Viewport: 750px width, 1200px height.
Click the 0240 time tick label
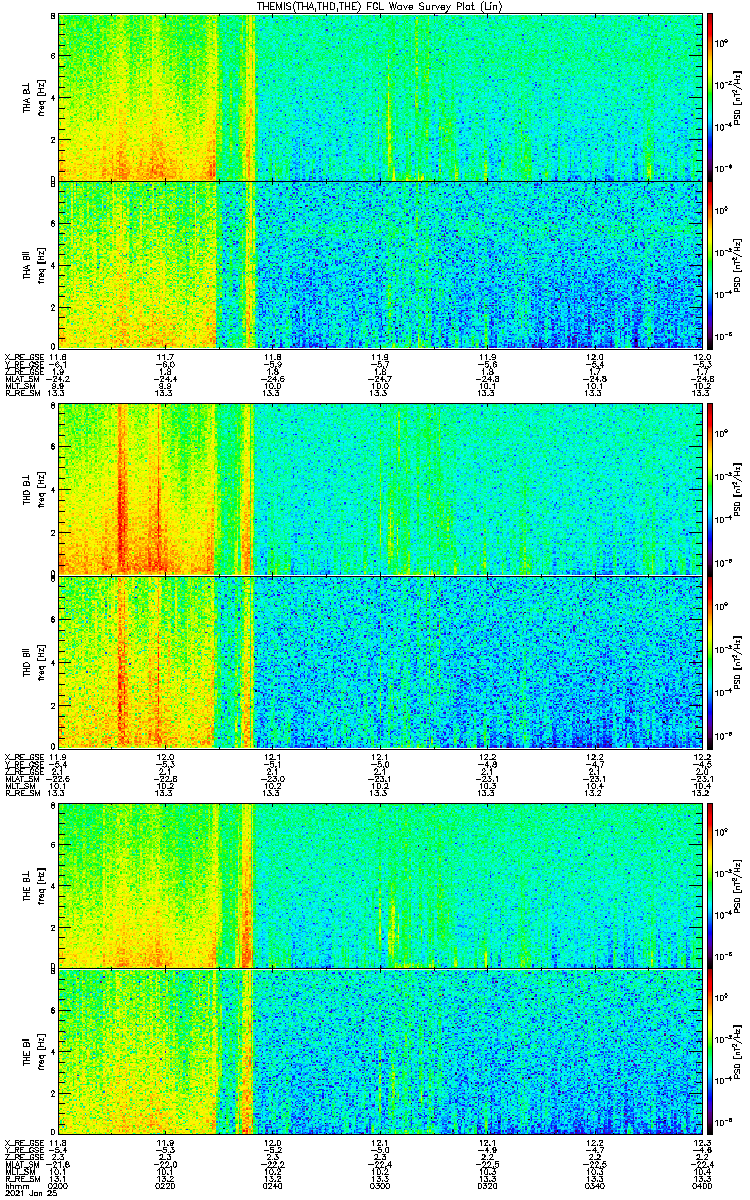[x=272, y=1185]
